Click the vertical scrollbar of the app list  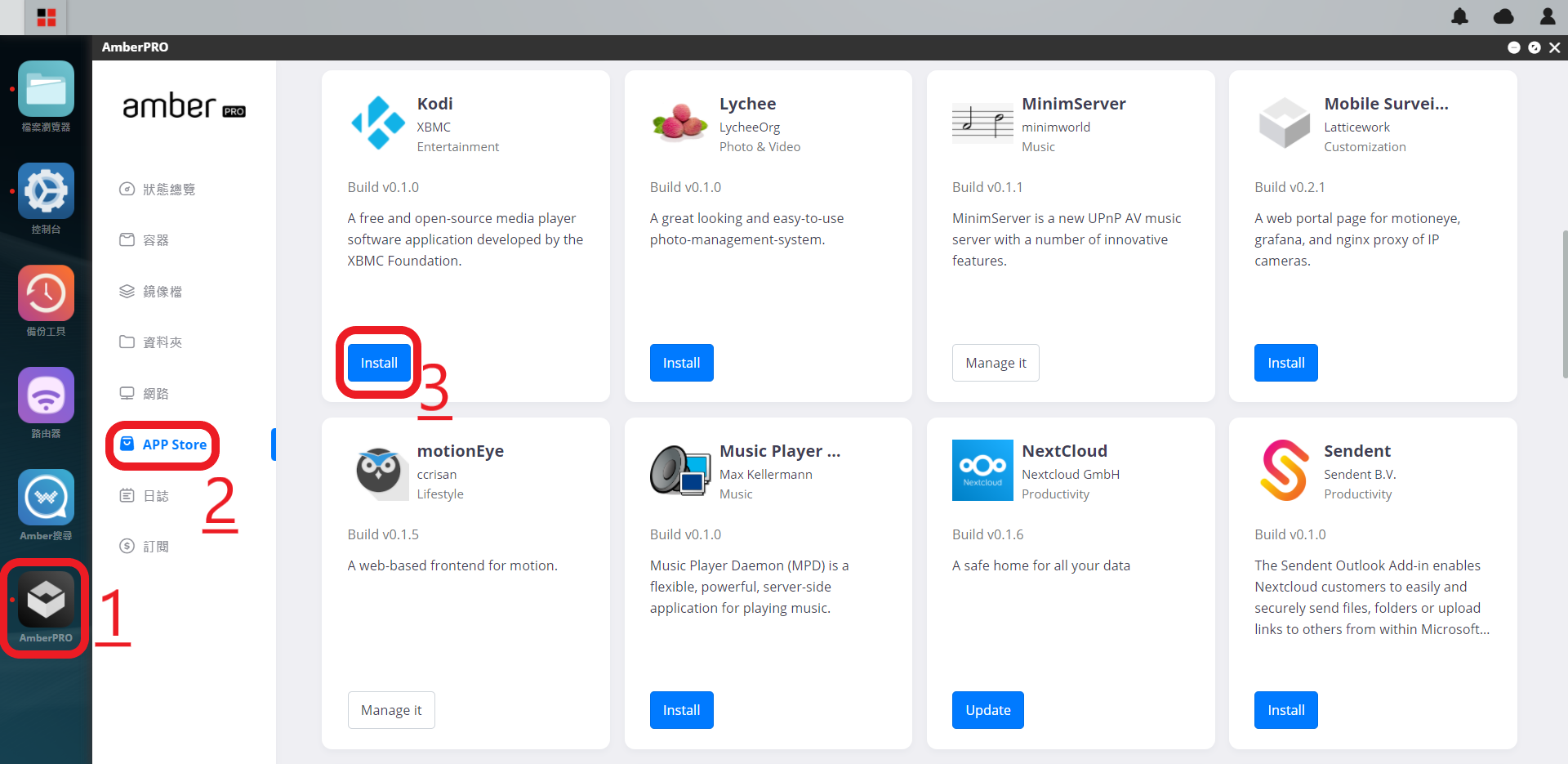click(x=1564, y=304)
